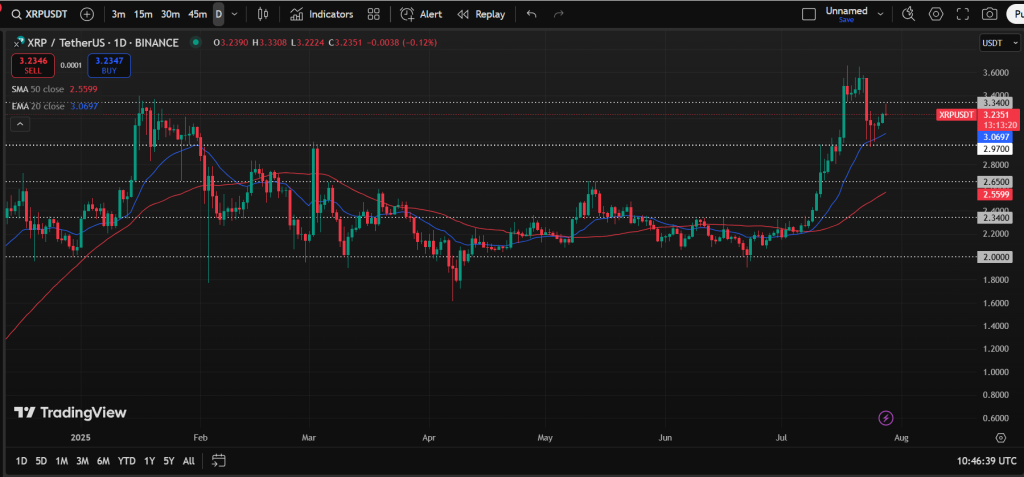Switch to the 30m timeframe
1024x477 pixels.
pos(170,14)
